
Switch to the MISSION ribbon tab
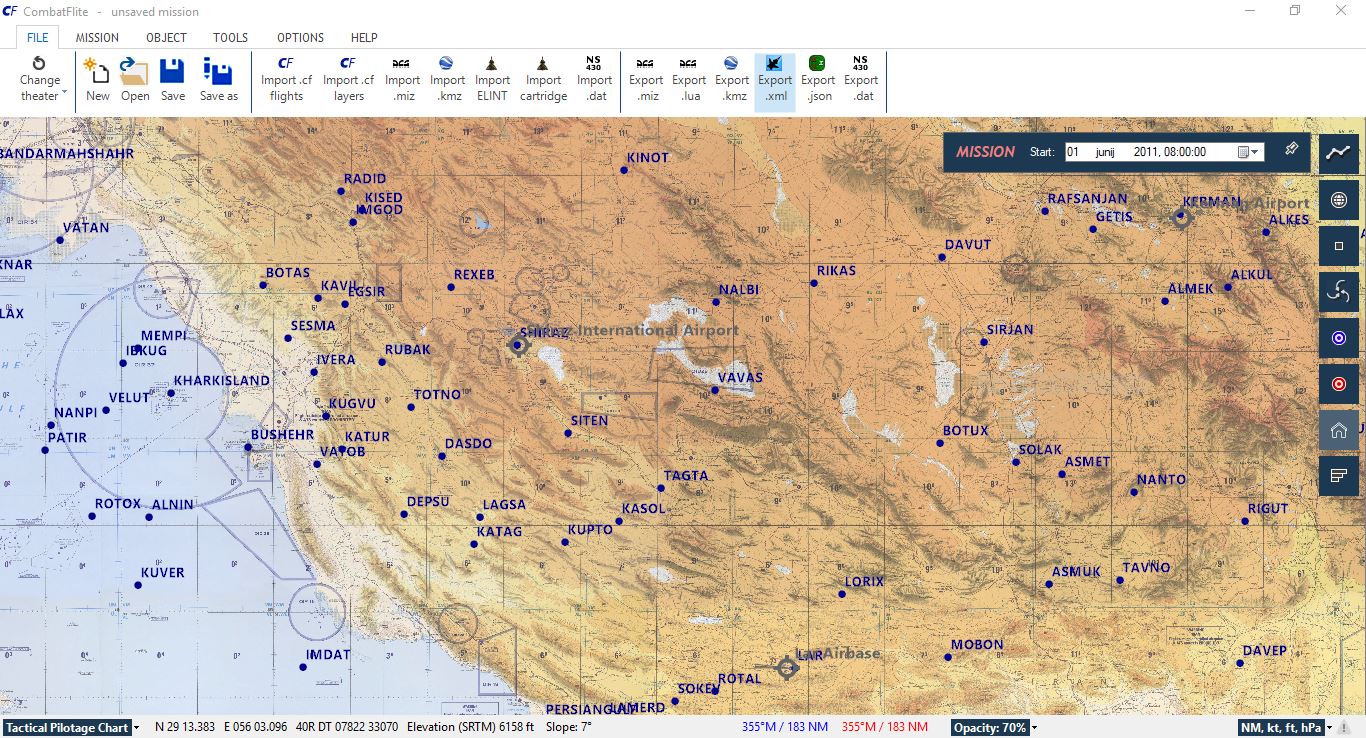(x=97, y=37)
